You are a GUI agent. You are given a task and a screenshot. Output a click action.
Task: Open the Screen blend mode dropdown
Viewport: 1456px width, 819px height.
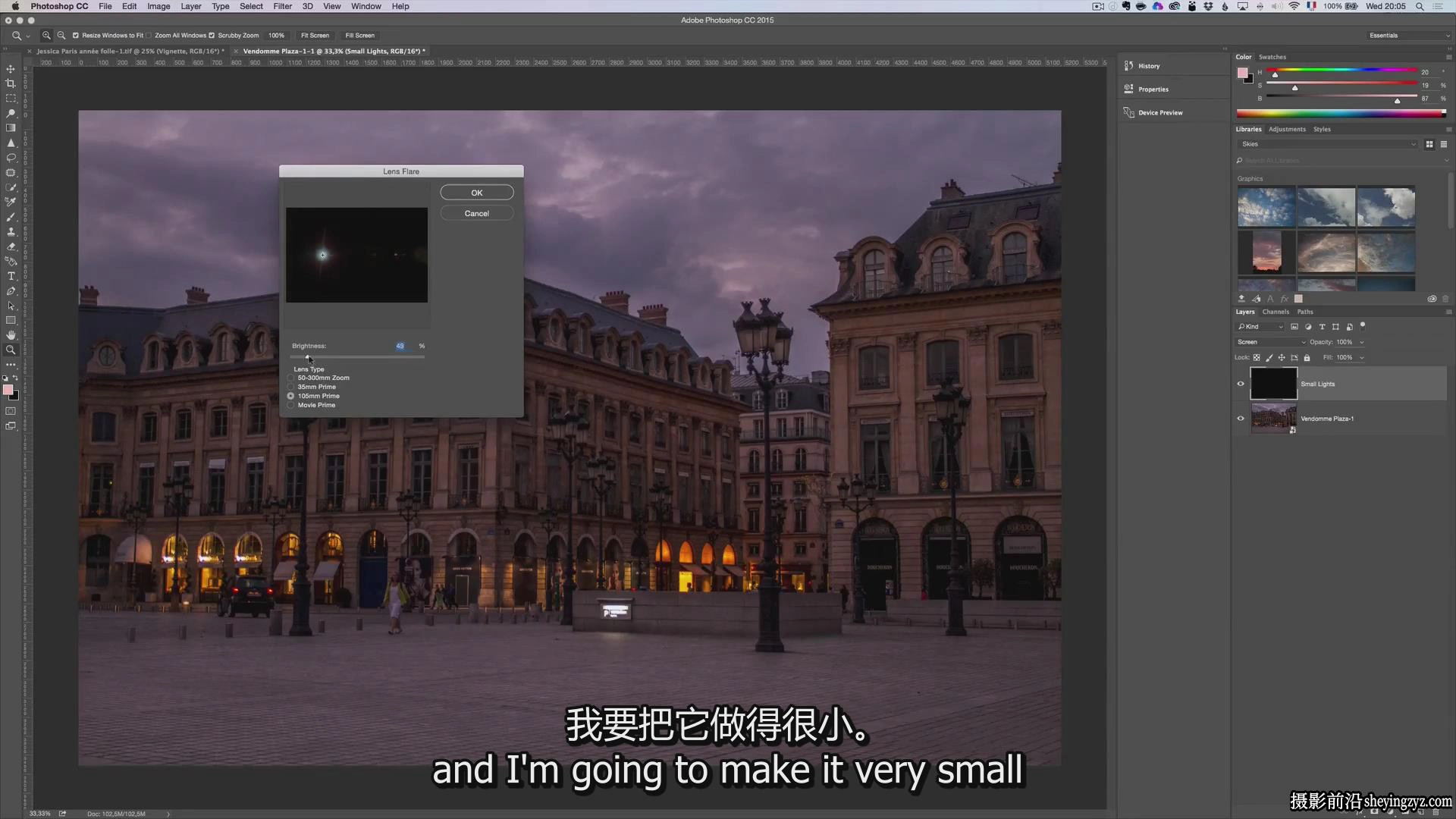coord(1271,342)
